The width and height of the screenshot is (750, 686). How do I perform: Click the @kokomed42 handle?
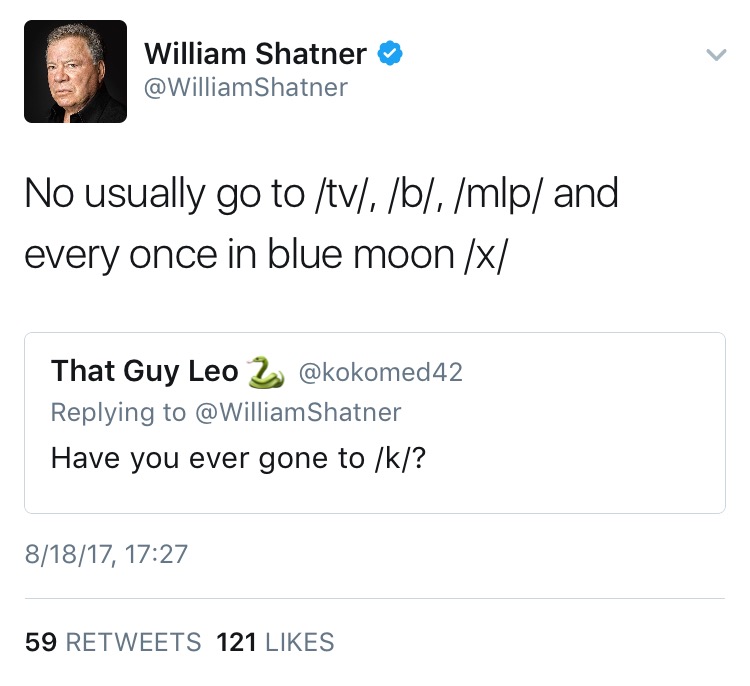pyautogui.click(x=381, y=372)
